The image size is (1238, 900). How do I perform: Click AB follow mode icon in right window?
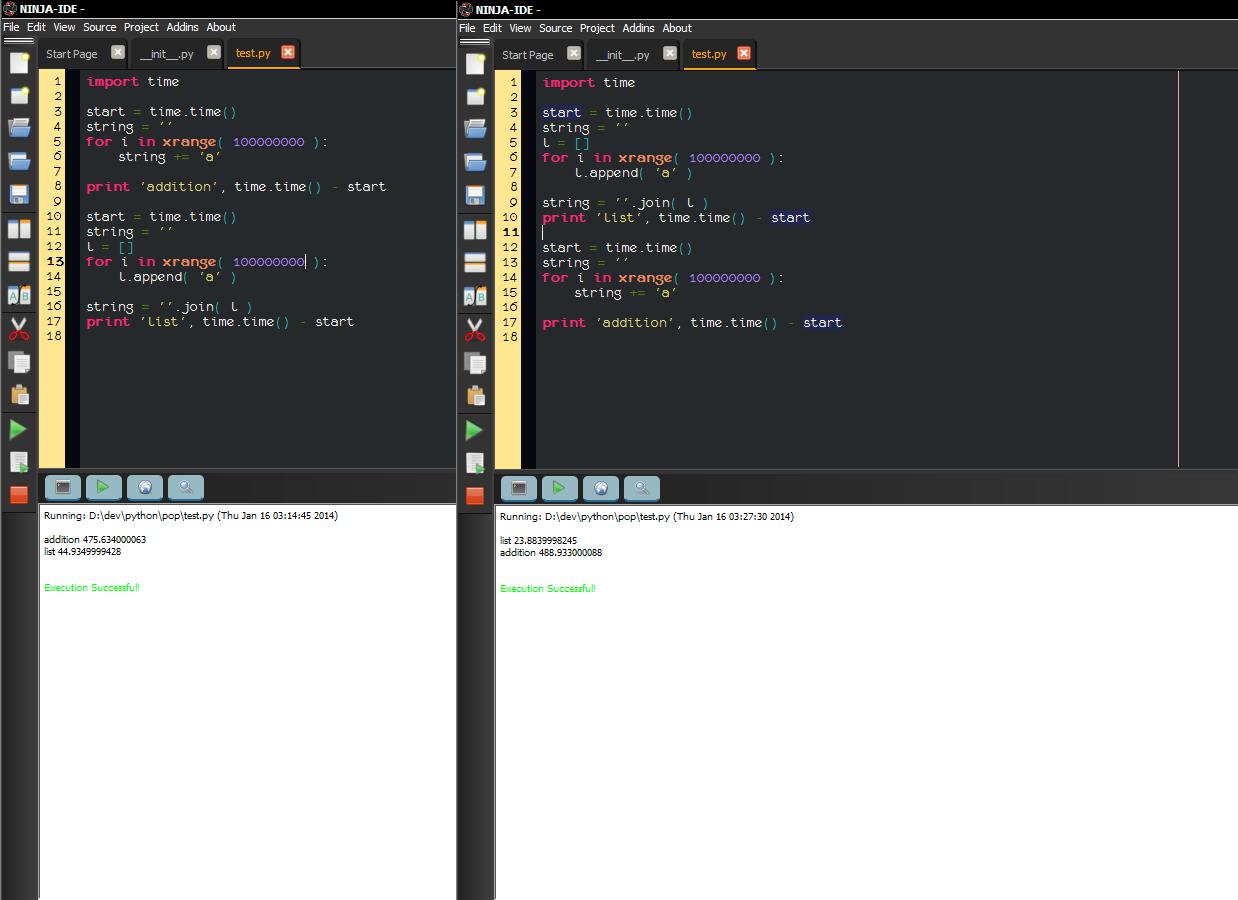(x=476, y=296)
